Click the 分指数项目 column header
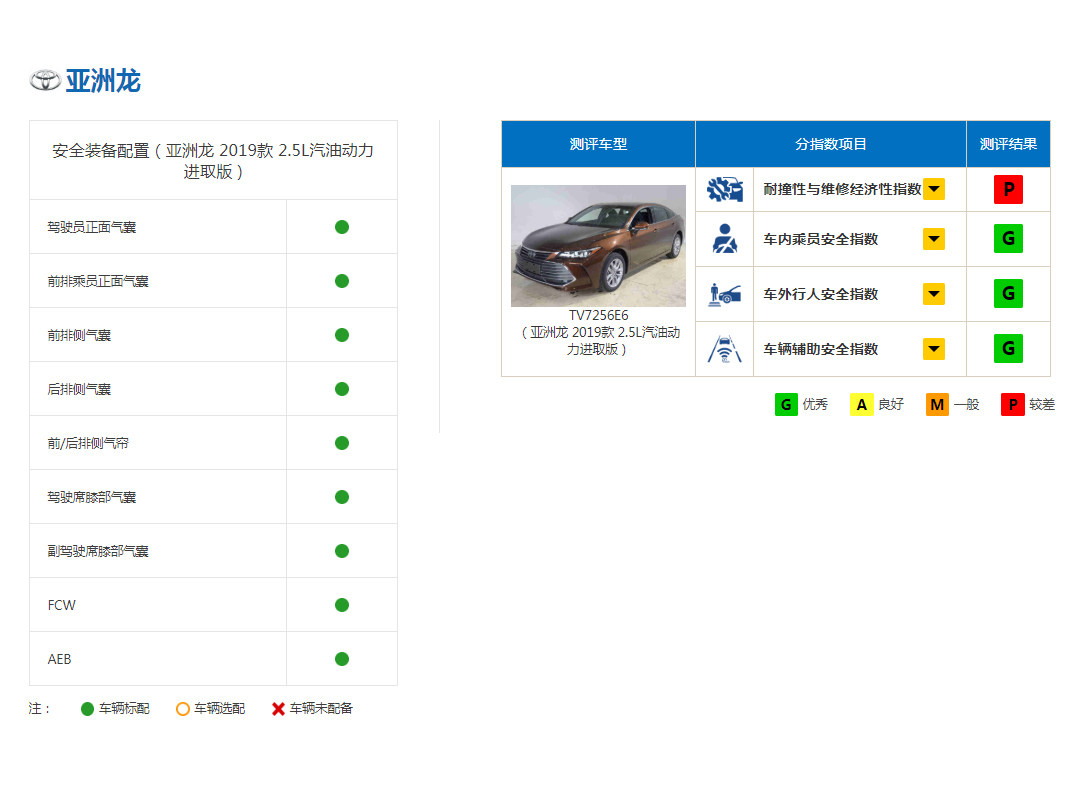 click(830, 144)
